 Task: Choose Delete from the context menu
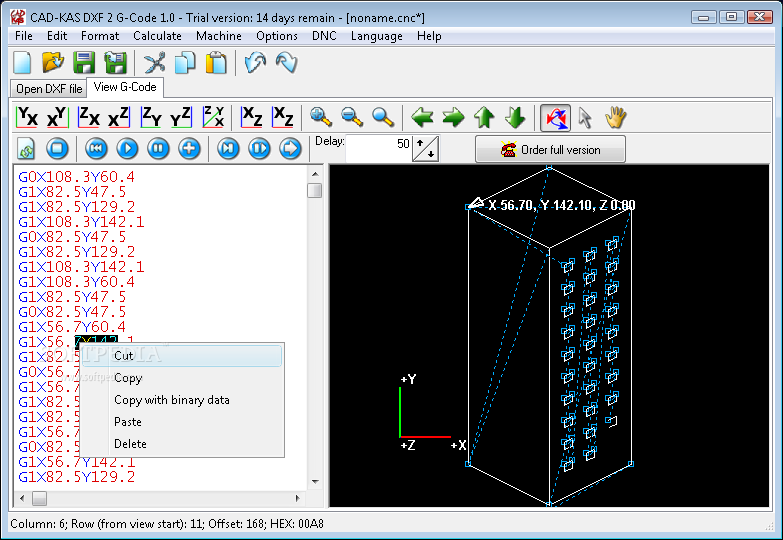[x=182, y=444]
